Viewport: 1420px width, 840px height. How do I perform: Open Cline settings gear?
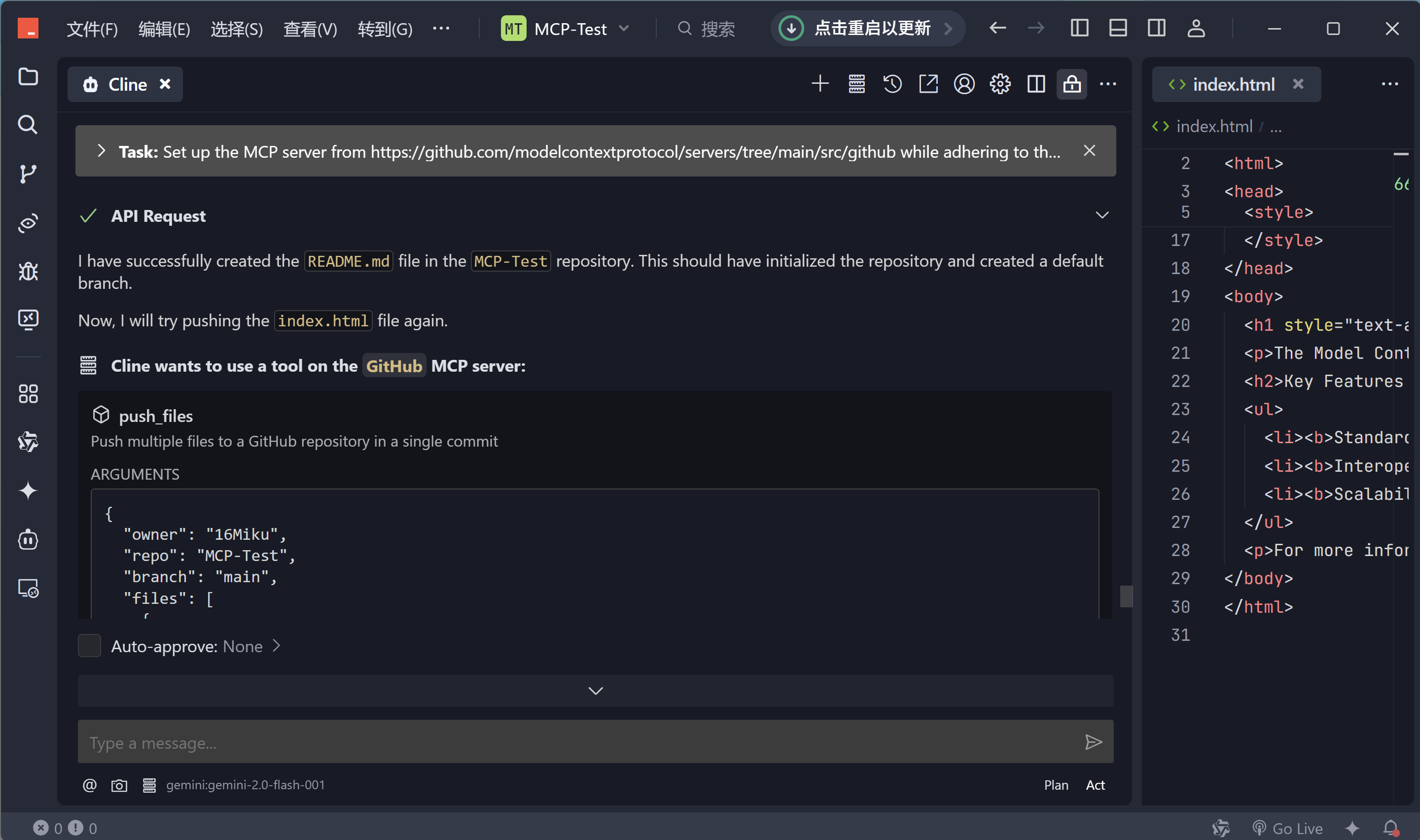(x=1000, y=84)
